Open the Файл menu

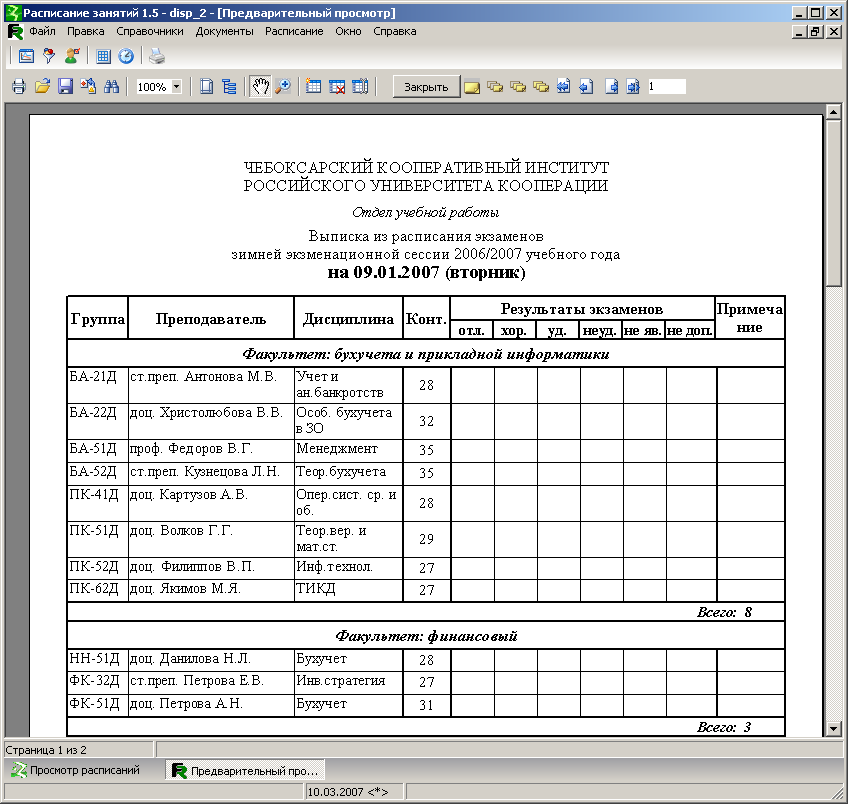click(x=42, y=31)
